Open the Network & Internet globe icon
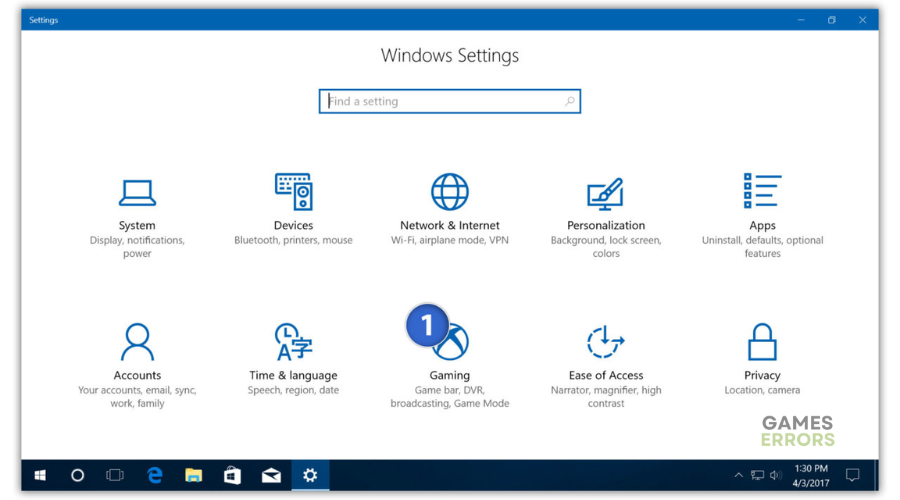 449,192
